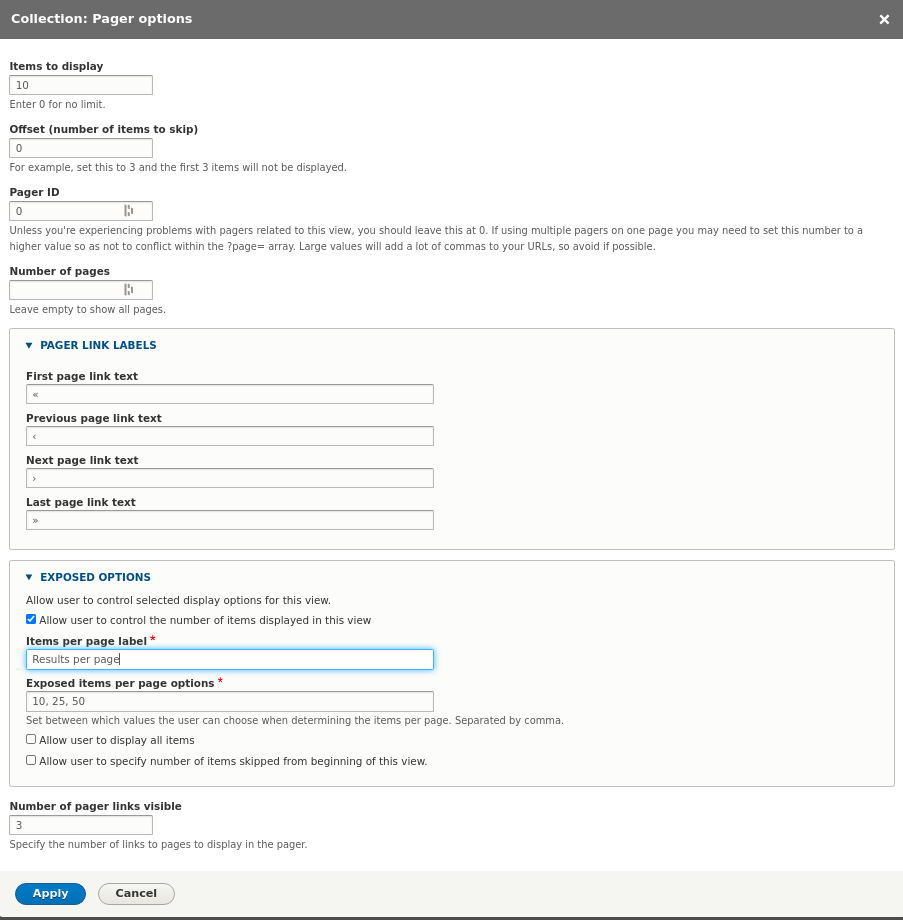Select the Previous page link text field
The width and height of the screenshot is (903, 920).
(230, 436)
